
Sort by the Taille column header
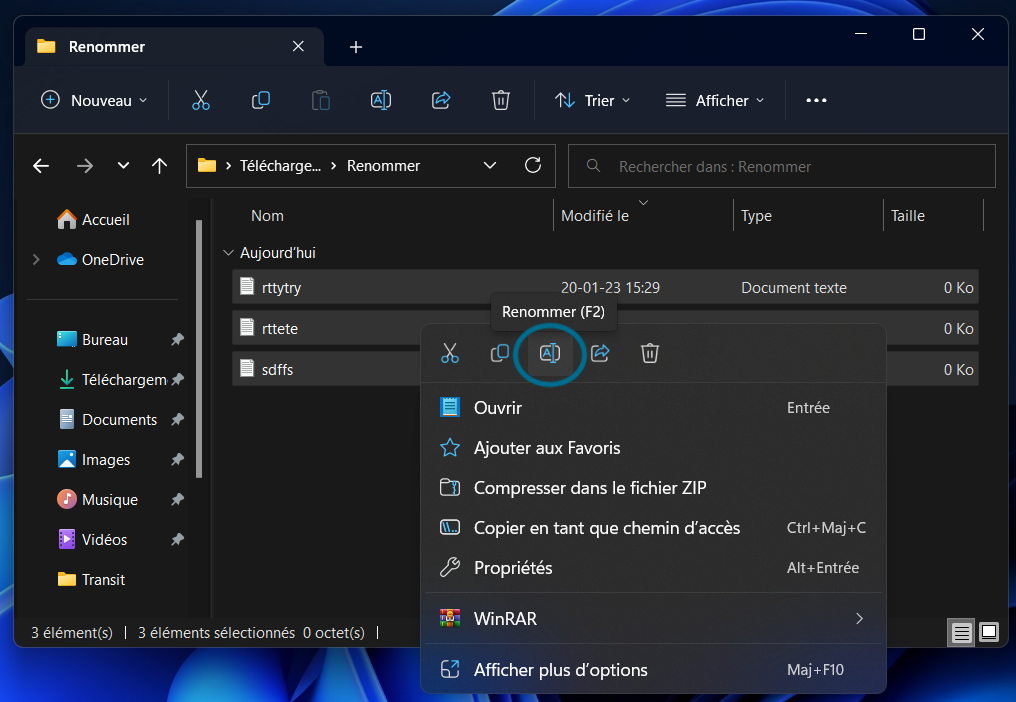907,216
